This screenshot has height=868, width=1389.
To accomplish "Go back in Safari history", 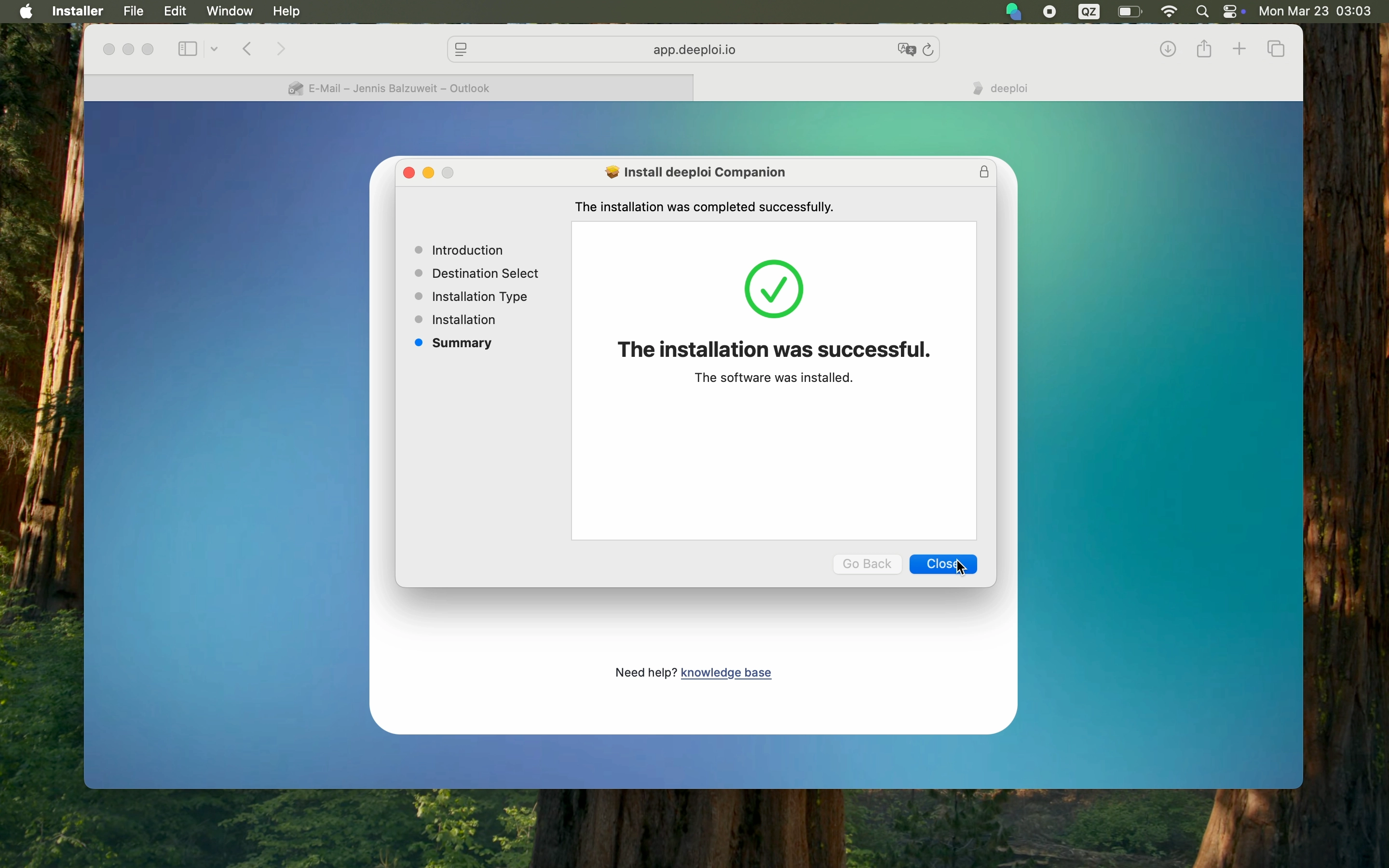I will coord(248,49).
